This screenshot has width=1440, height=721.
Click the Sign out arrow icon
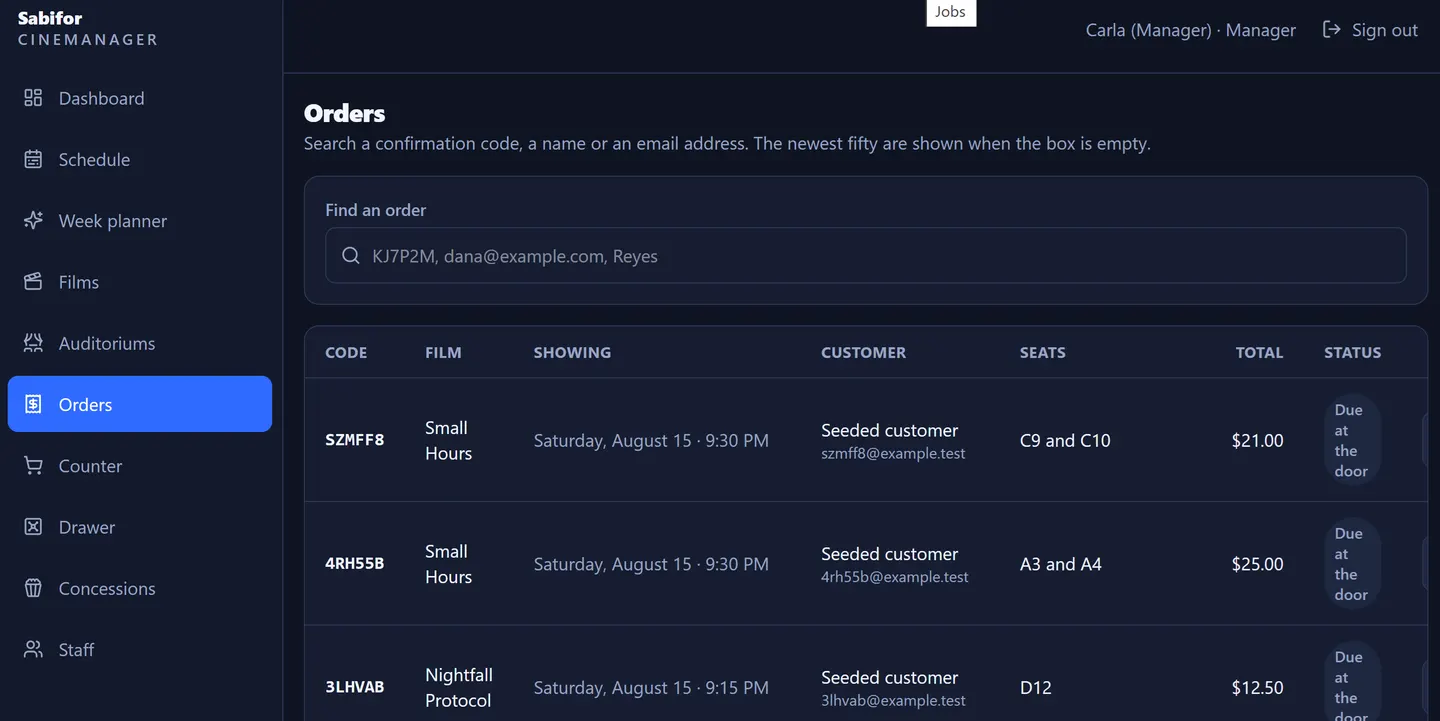tap(1331, 30)
